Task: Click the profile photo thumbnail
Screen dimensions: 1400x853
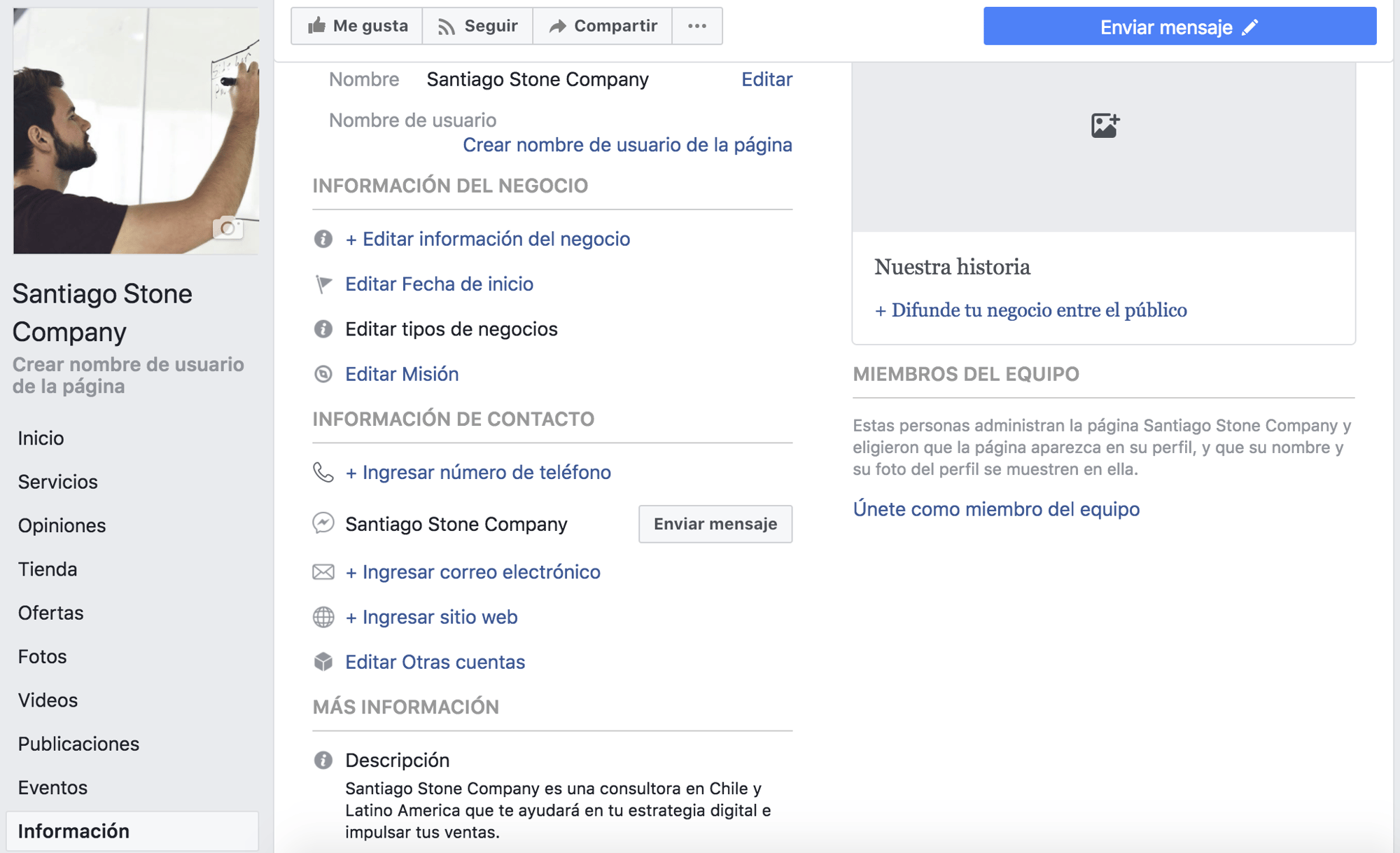Action: pyautogui.click(x=136, y=131)
